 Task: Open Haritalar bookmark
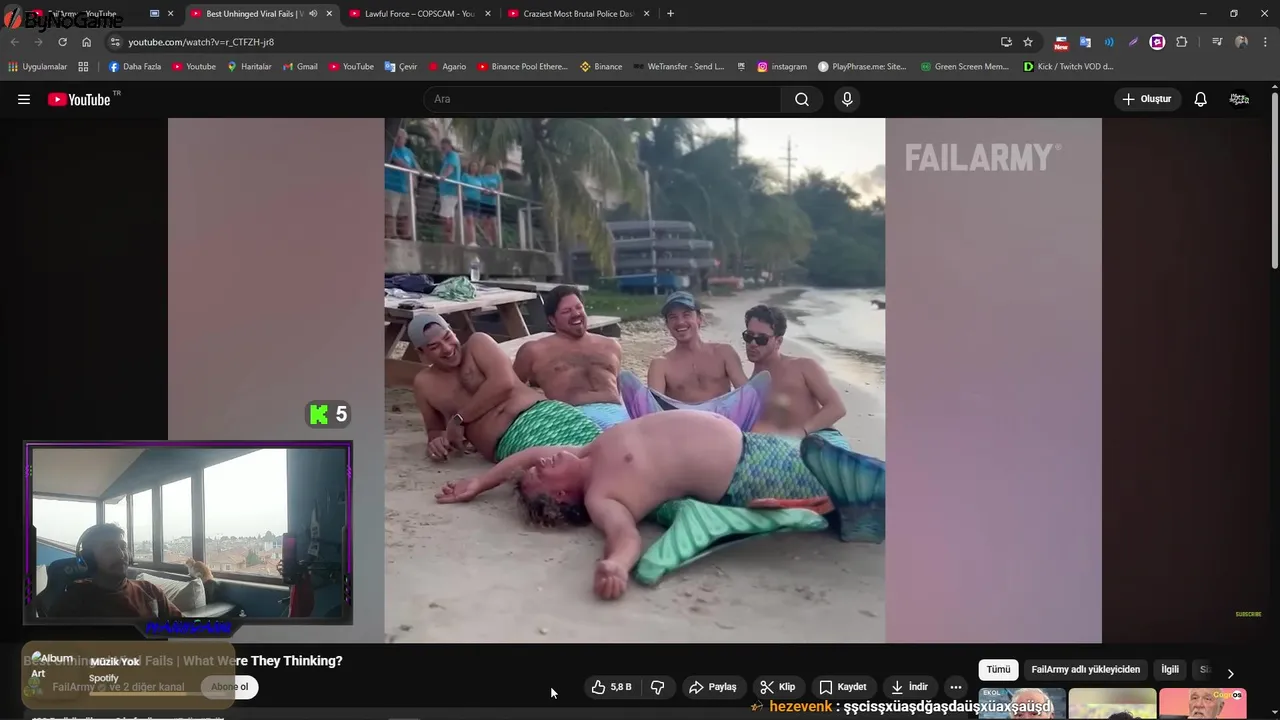tap(249, 67)
